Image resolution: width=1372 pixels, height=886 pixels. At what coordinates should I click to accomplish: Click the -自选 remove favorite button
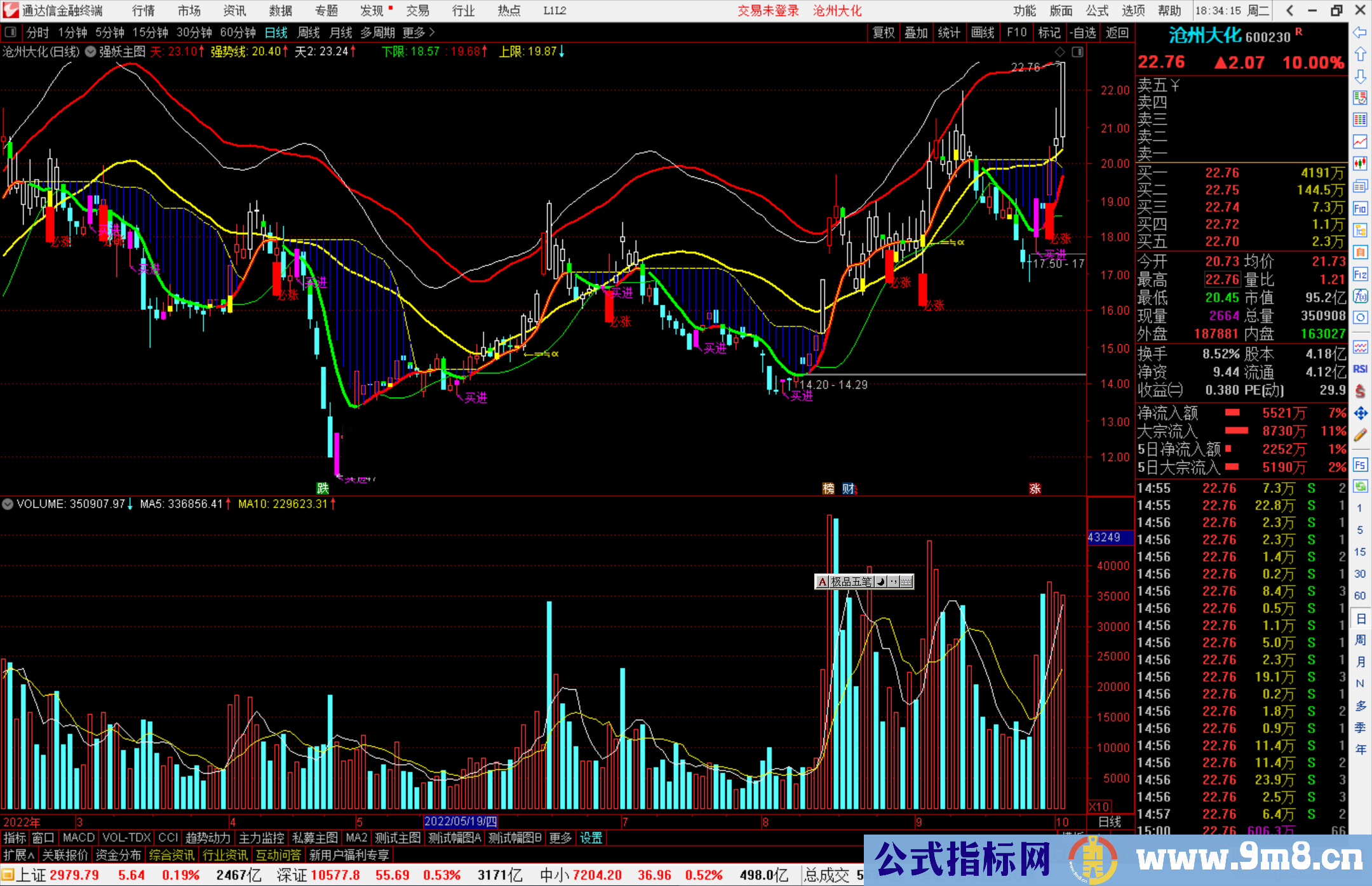pyautogui.click(x=1082, y=32)
